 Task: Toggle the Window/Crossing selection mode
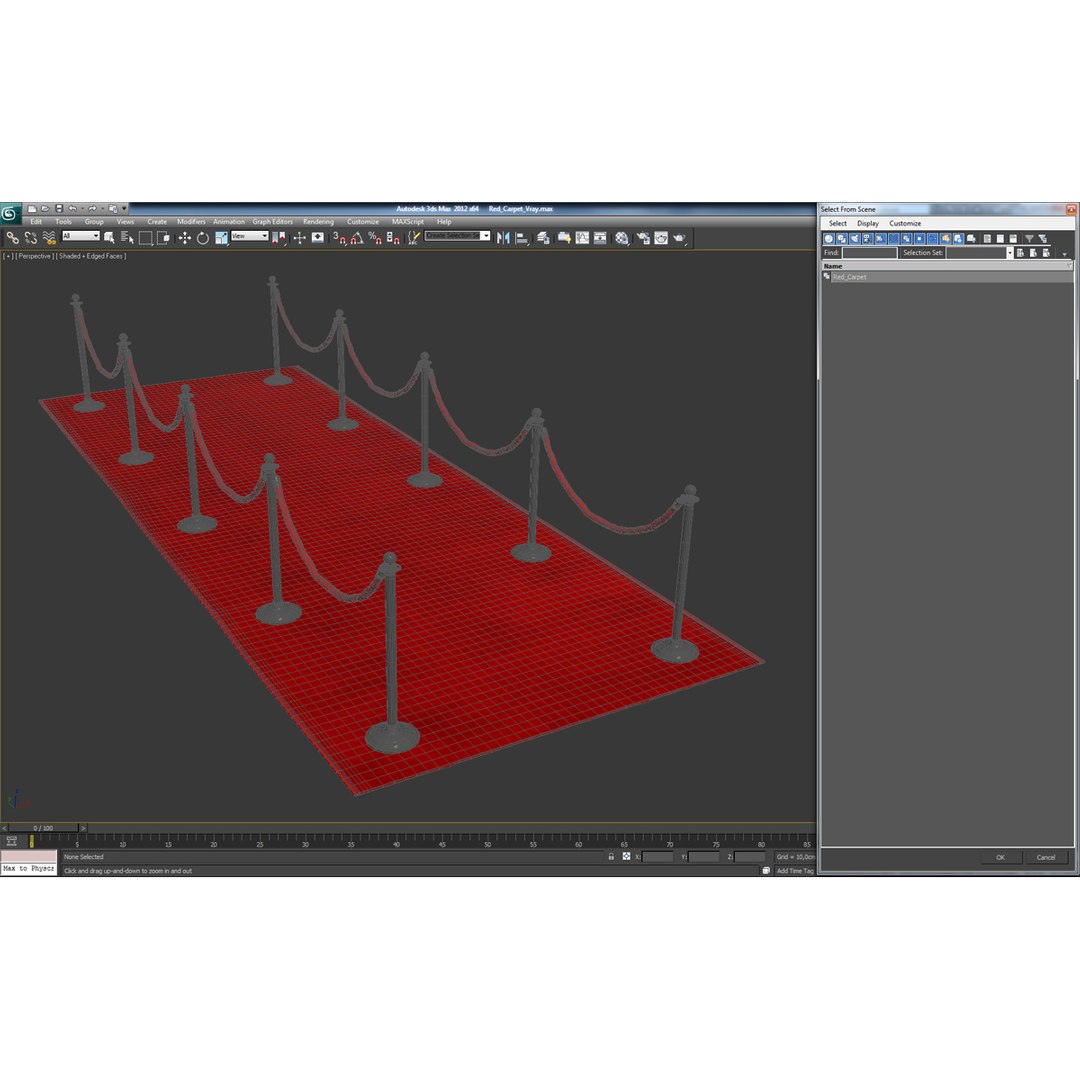click(163, 238)
